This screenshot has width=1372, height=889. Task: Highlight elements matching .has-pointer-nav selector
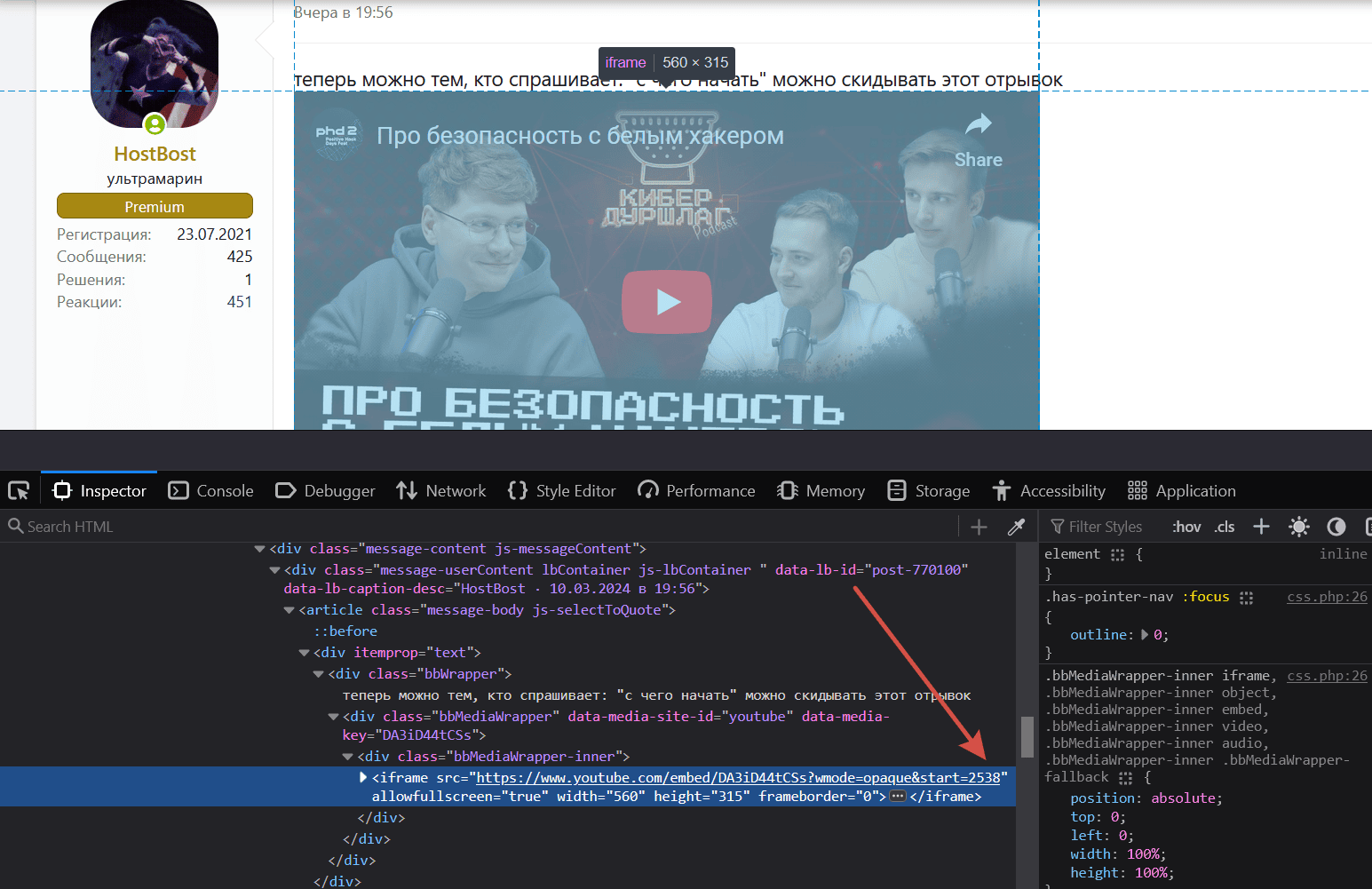tap(1246, 598)
